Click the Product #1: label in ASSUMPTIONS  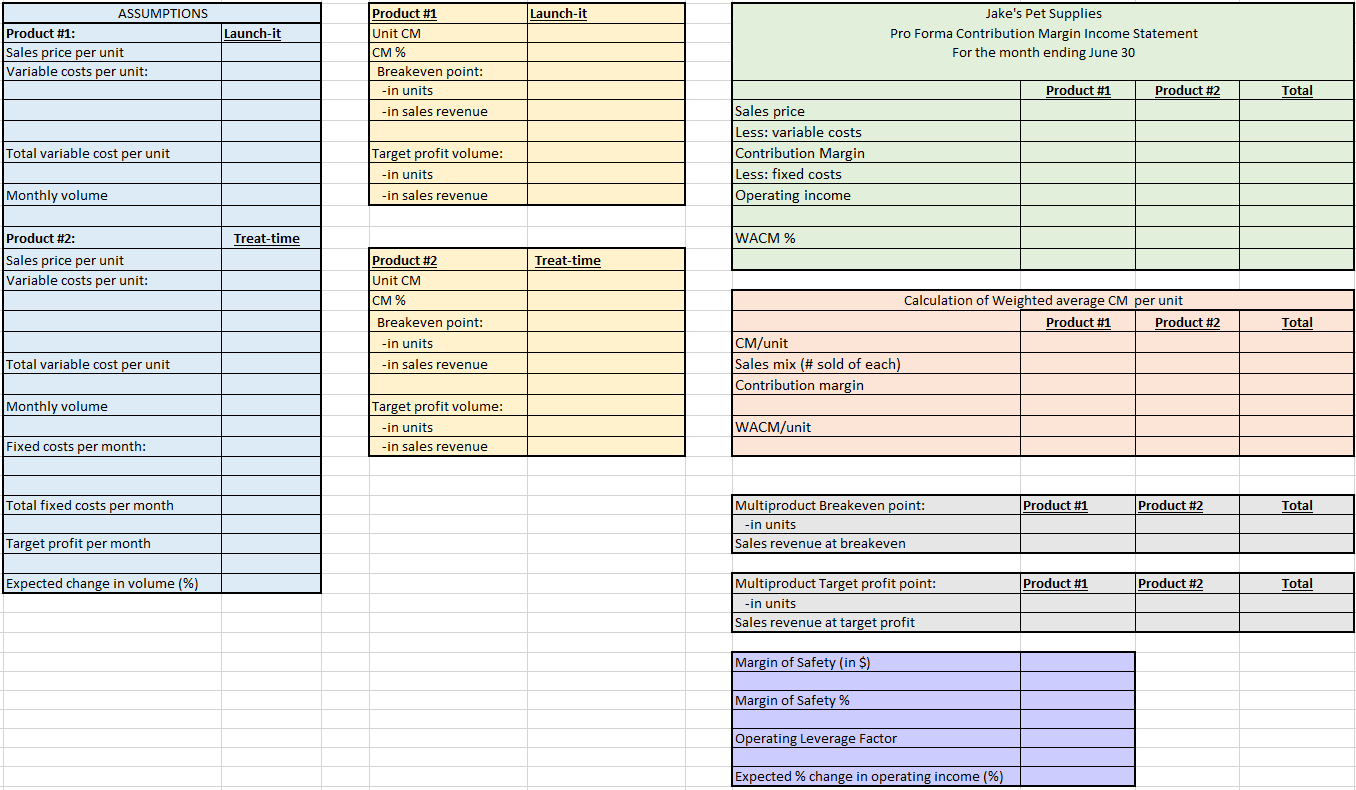[x=40, y=33]
